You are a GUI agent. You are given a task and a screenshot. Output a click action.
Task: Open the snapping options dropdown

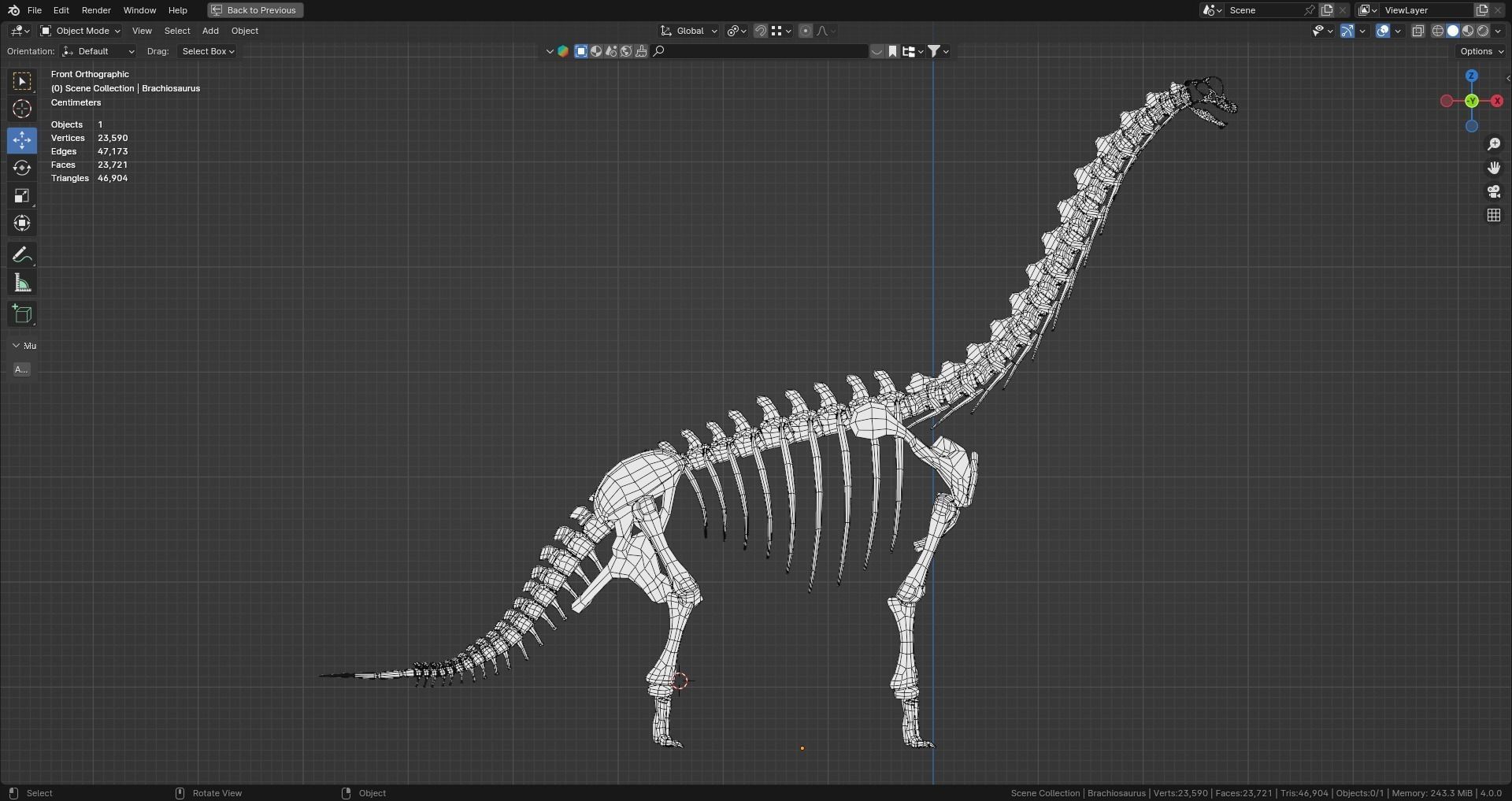pos(781,31)
